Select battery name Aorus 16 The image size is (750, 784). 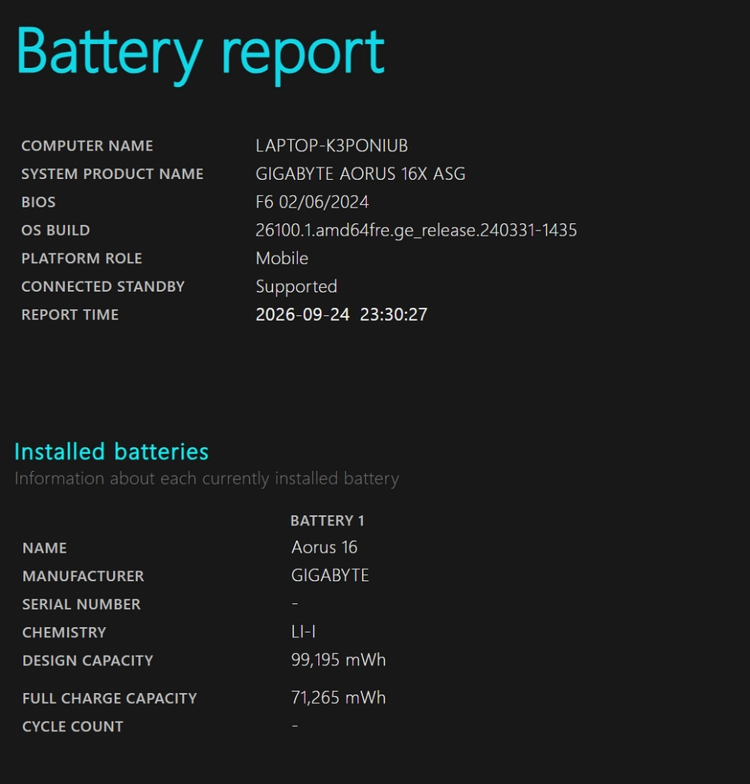(x=324, y=548)
